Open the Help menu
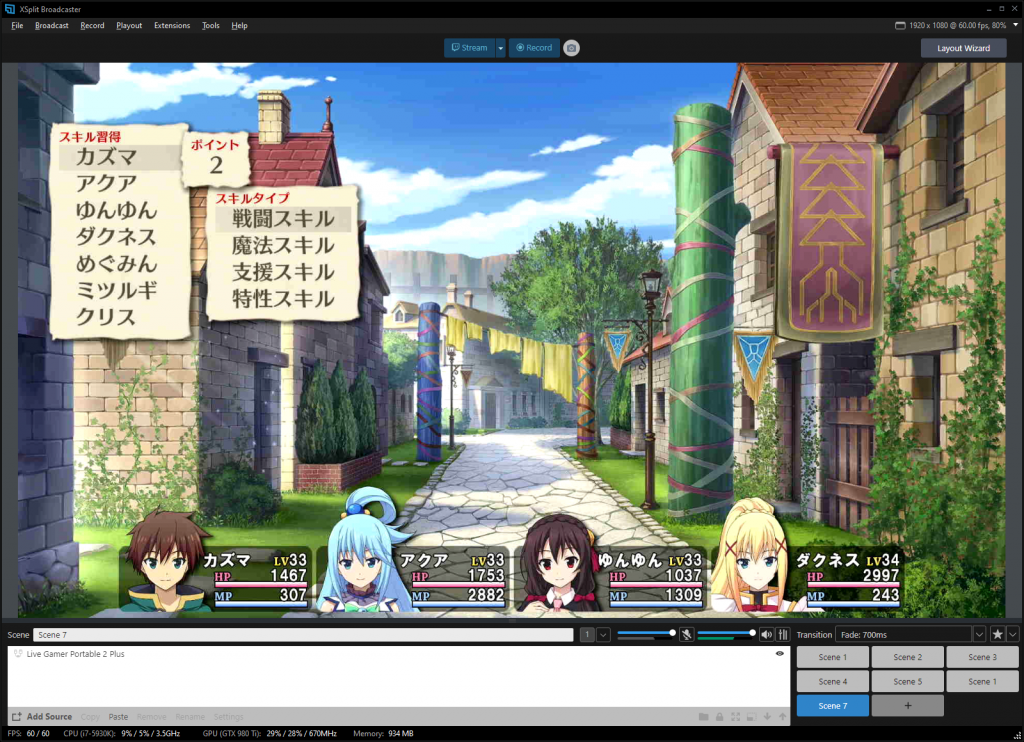This screenshot has height=742, width=1024. 239,25
